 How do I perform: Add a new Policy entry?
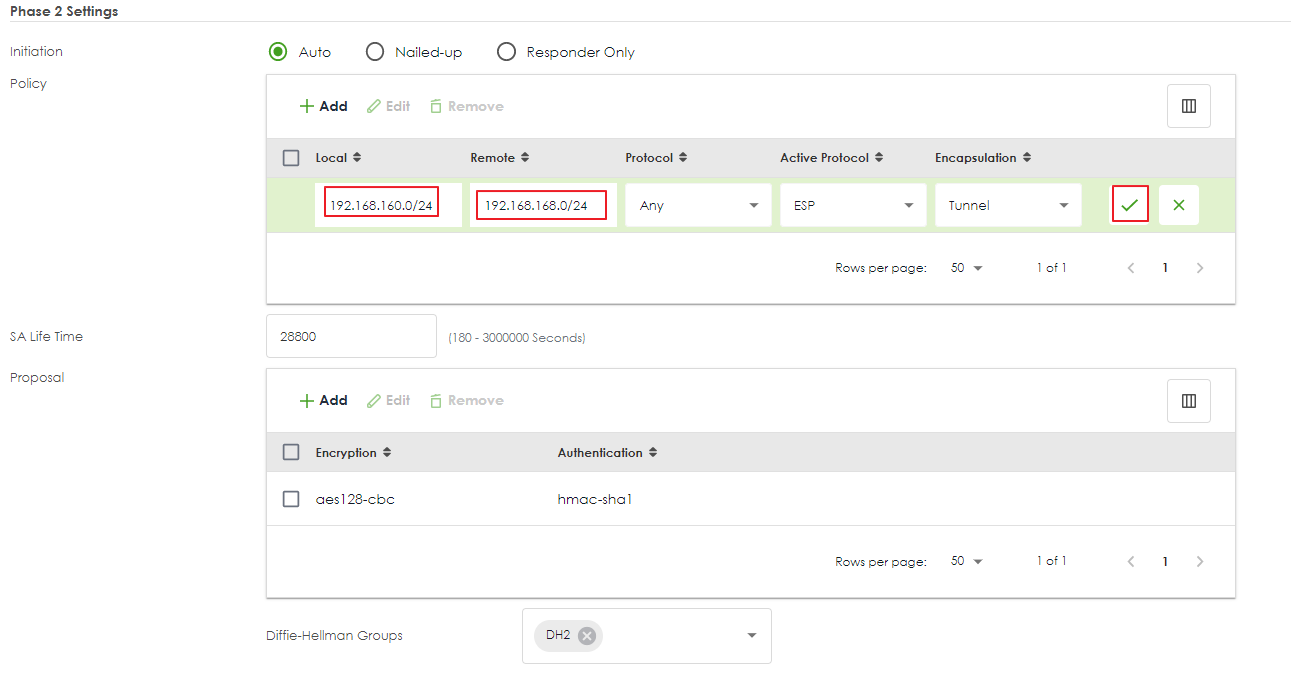click(x=323, y=106)
